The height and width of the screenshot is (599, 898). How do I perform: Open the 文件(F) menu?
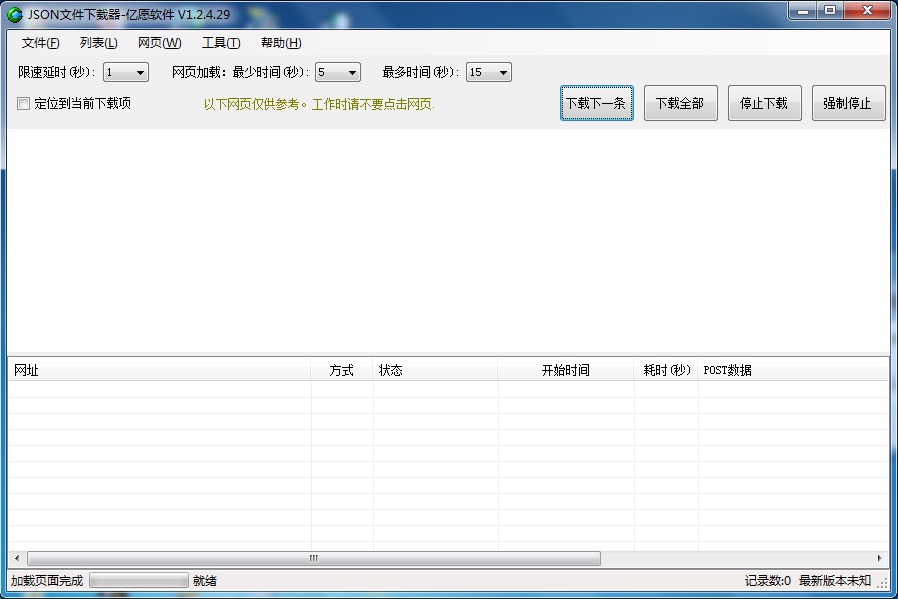tap(41, 43)
